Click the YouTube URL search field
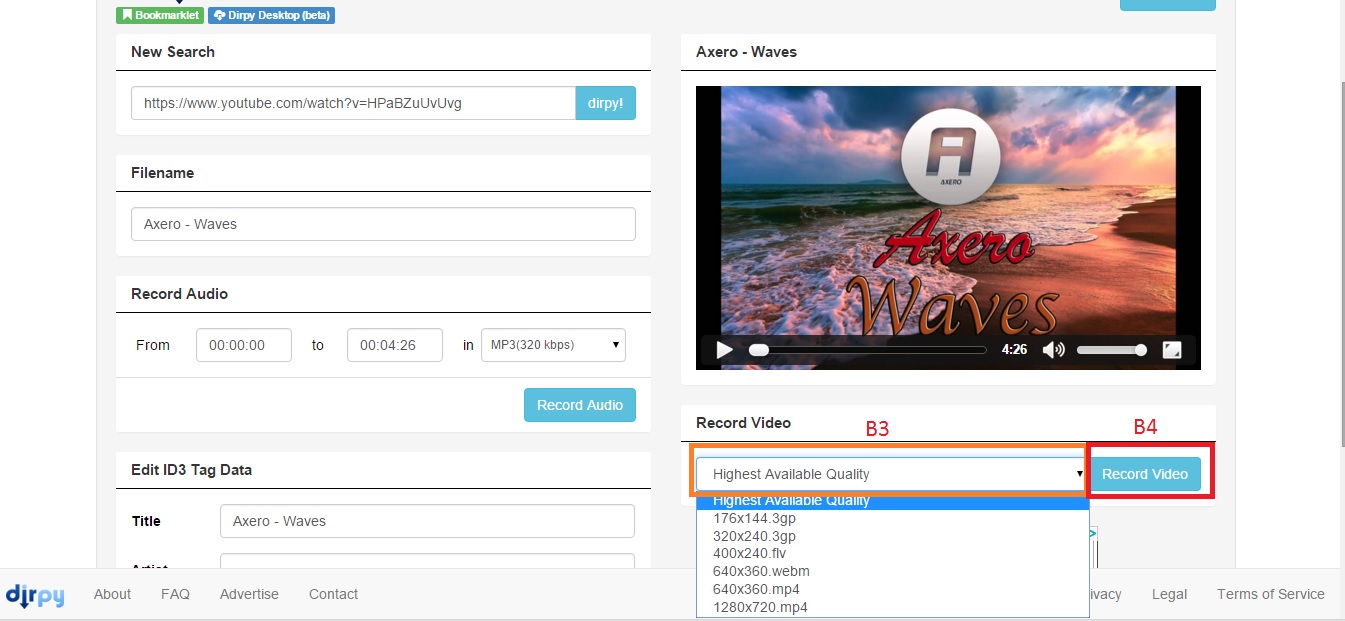The height and width of the screenshot is (621, 1345). point(353,103)
